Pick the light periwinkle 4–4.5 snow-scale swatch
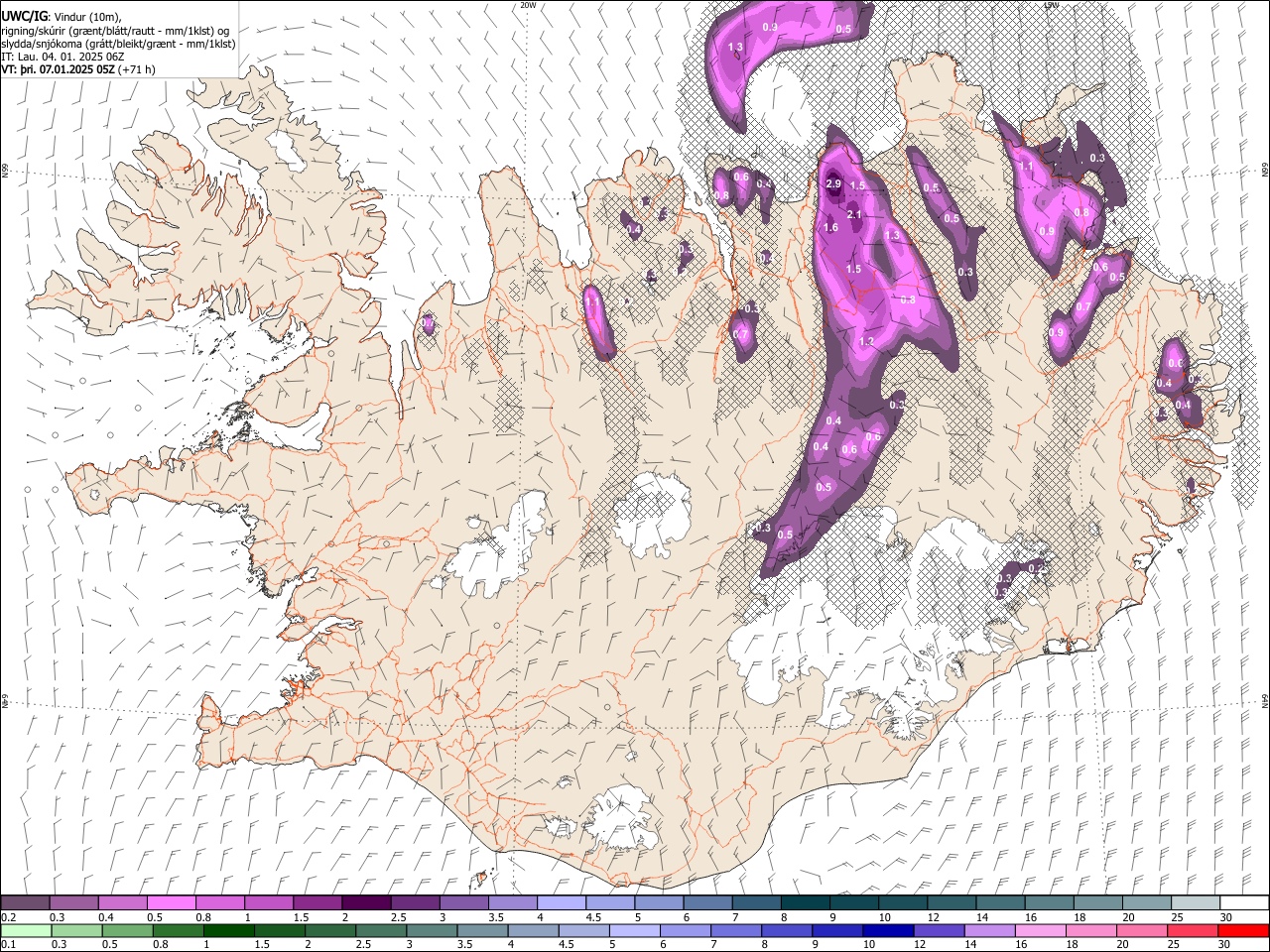 coord(562,902)
